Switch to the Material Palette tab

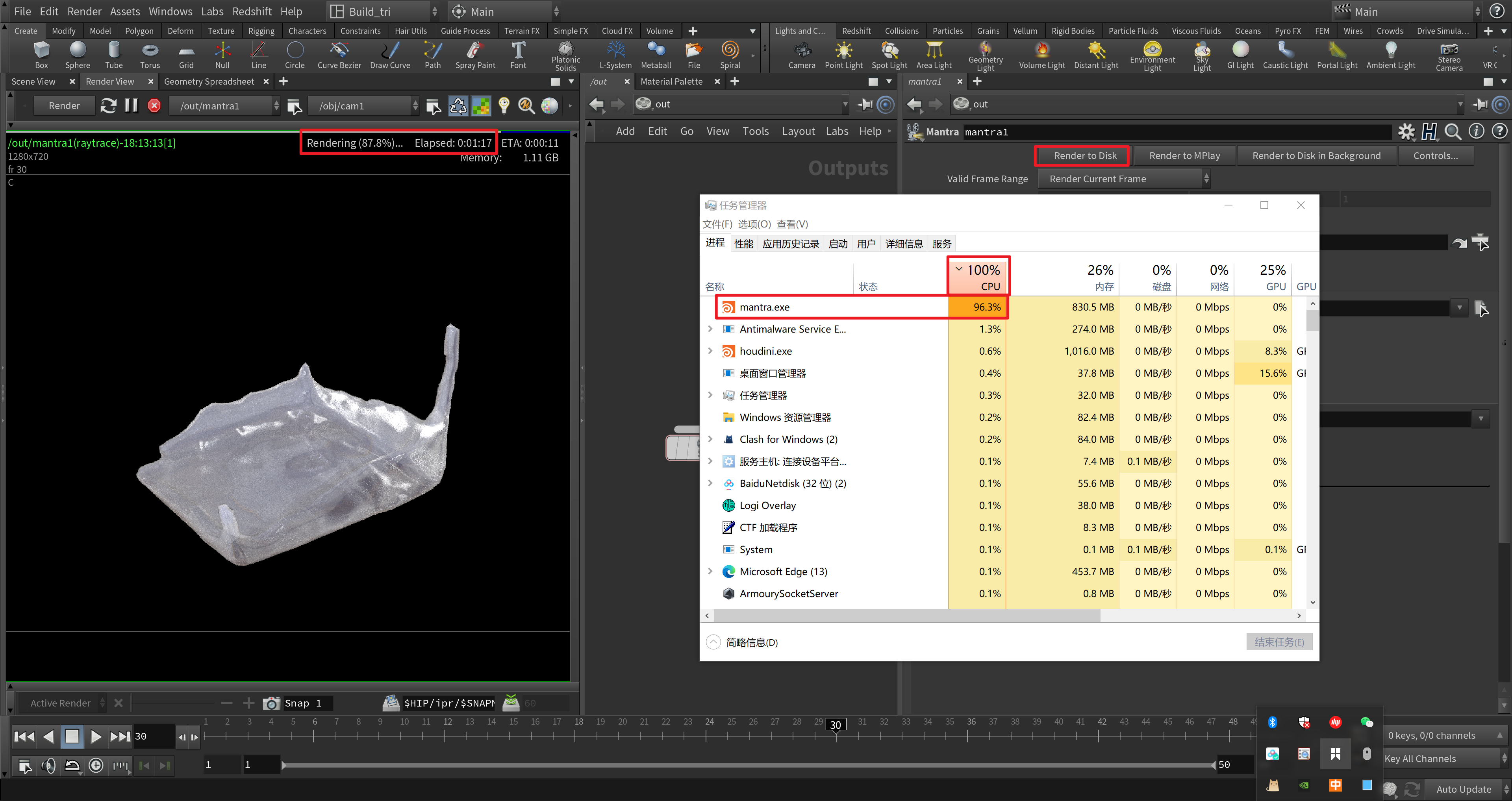coord(671,81)
